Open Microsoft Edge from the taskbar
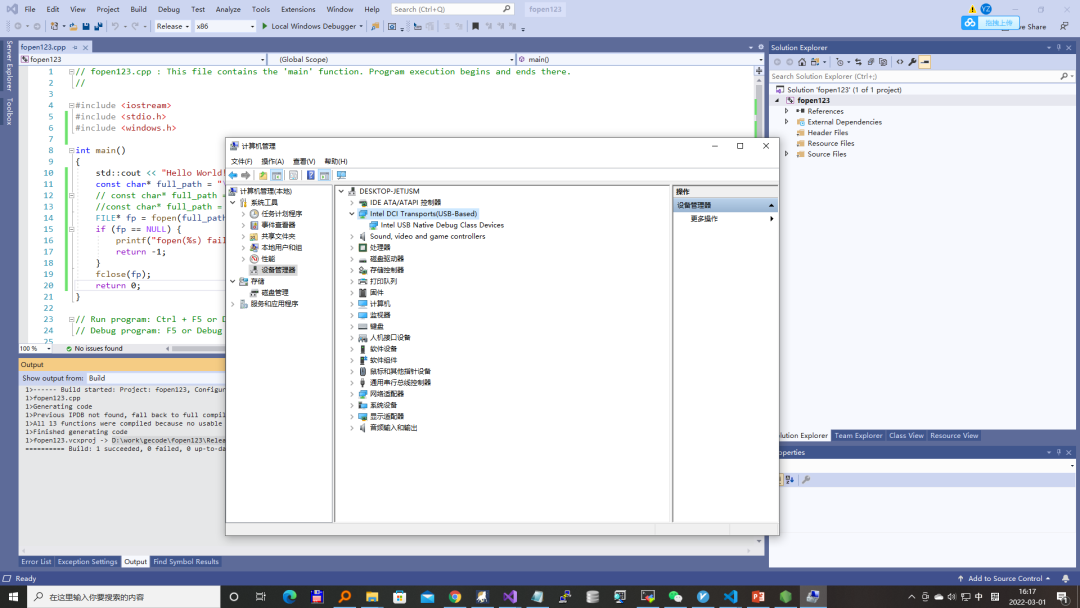Screen dimensions: 1080x608 (x=289, y=596)
